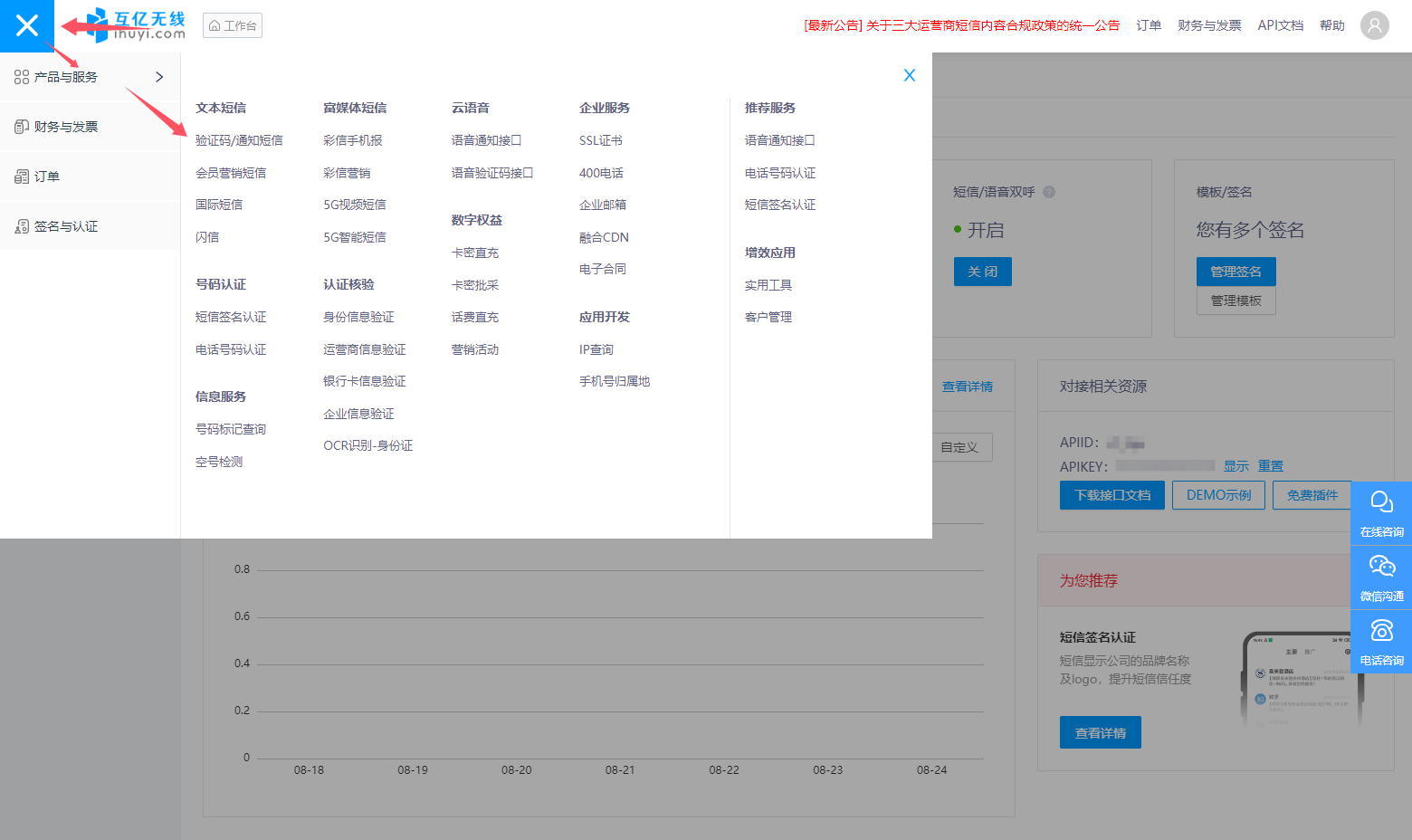Open 签名与认证 in left sidebar

[x=65, y=226]
